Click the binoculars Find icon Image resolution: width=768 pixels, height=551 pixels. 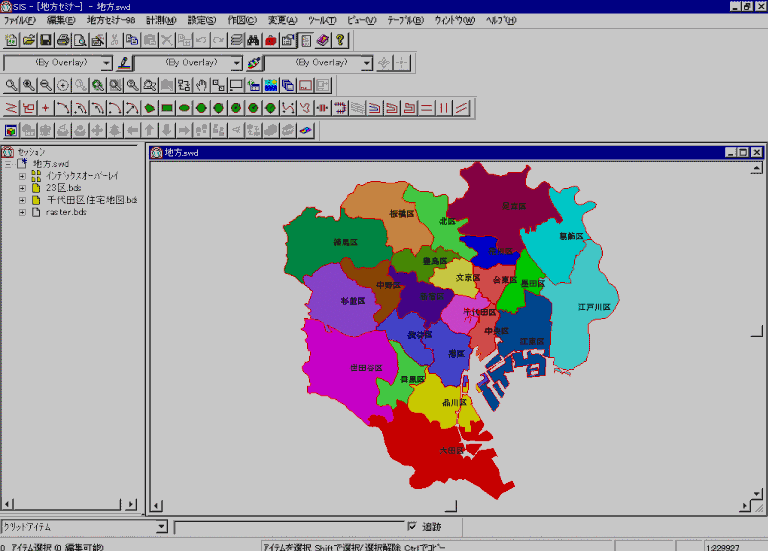point(253,40)
